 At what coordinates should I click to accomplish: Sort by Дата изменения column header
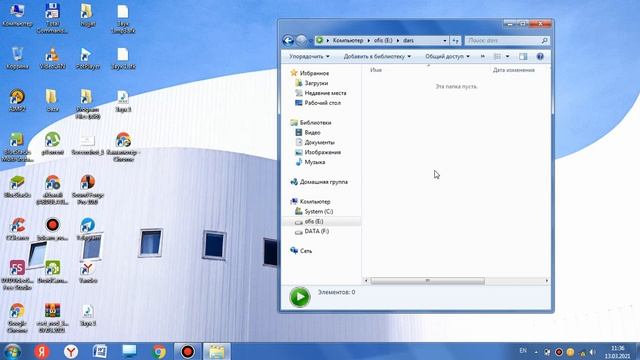tap(513, 70)
